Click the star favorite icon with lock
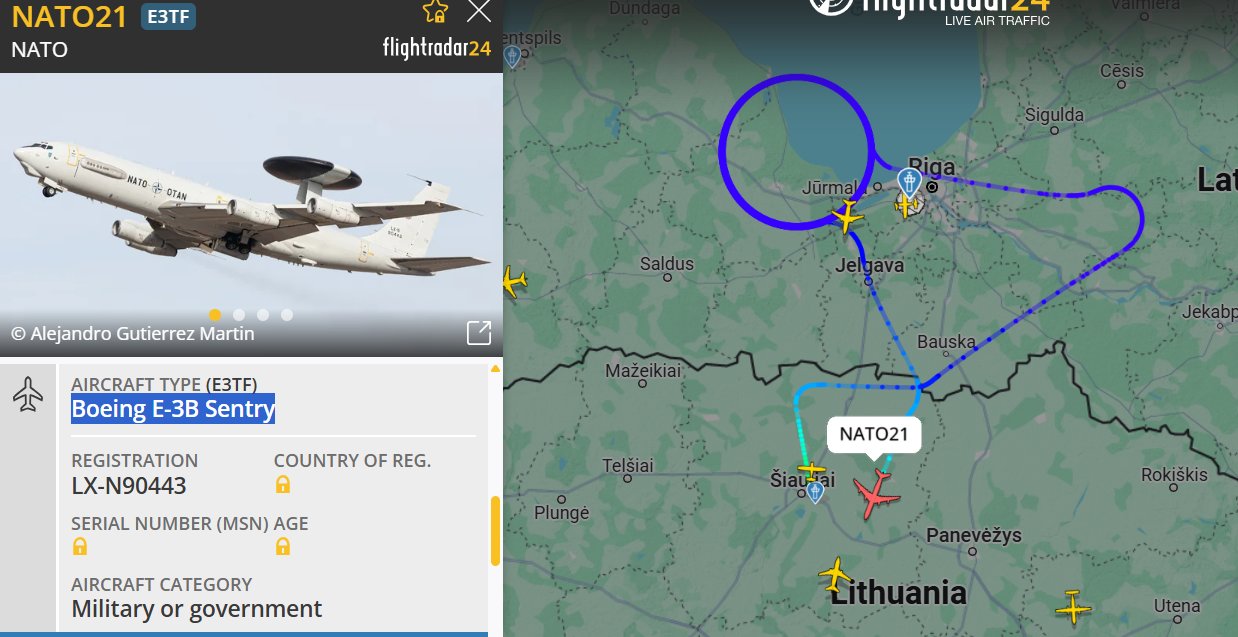The width and height of the screenshot is (1238, 637). pyautogui.click(x=435, y=11)
